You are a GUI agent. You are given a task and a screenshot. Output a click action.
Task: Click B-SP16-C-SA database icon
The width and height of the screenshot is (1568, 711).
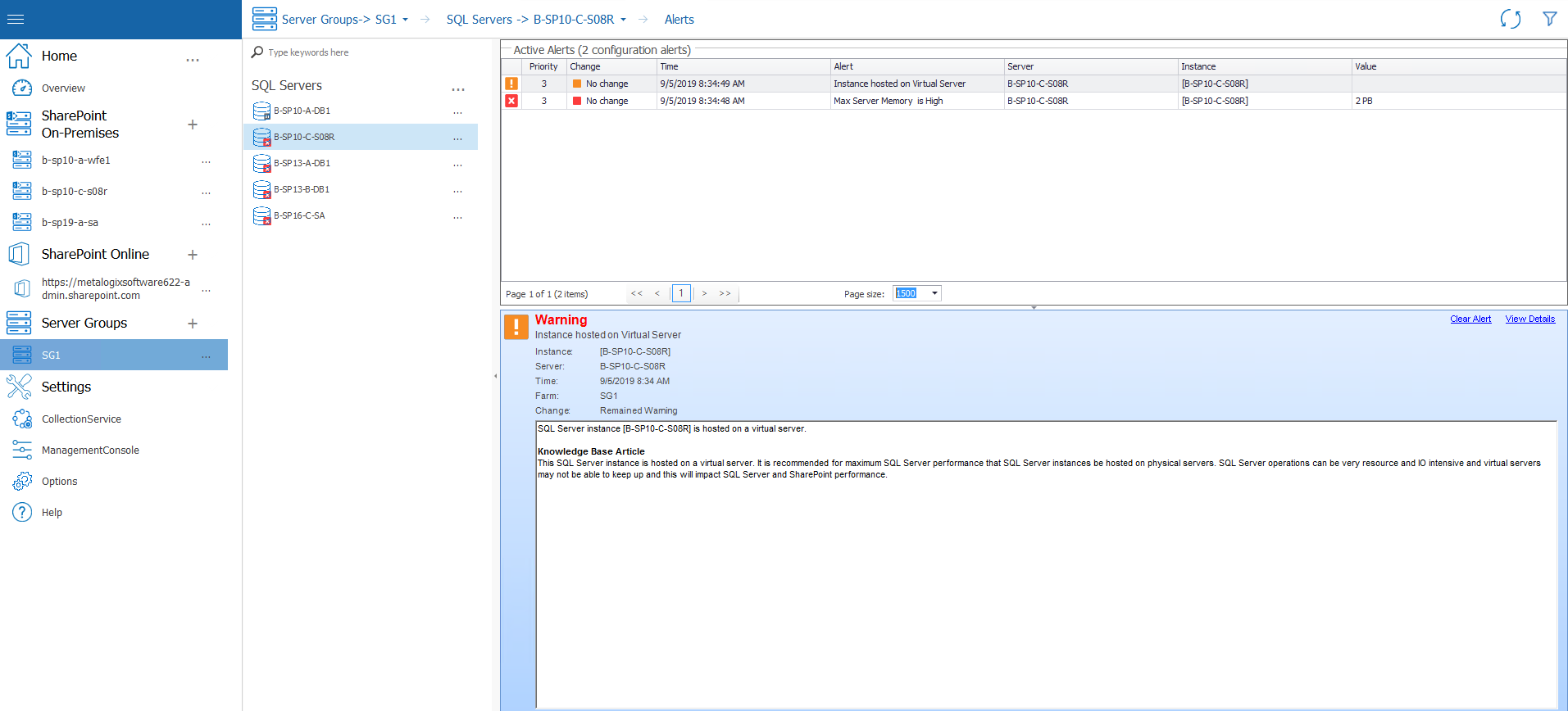coord(261,215)
